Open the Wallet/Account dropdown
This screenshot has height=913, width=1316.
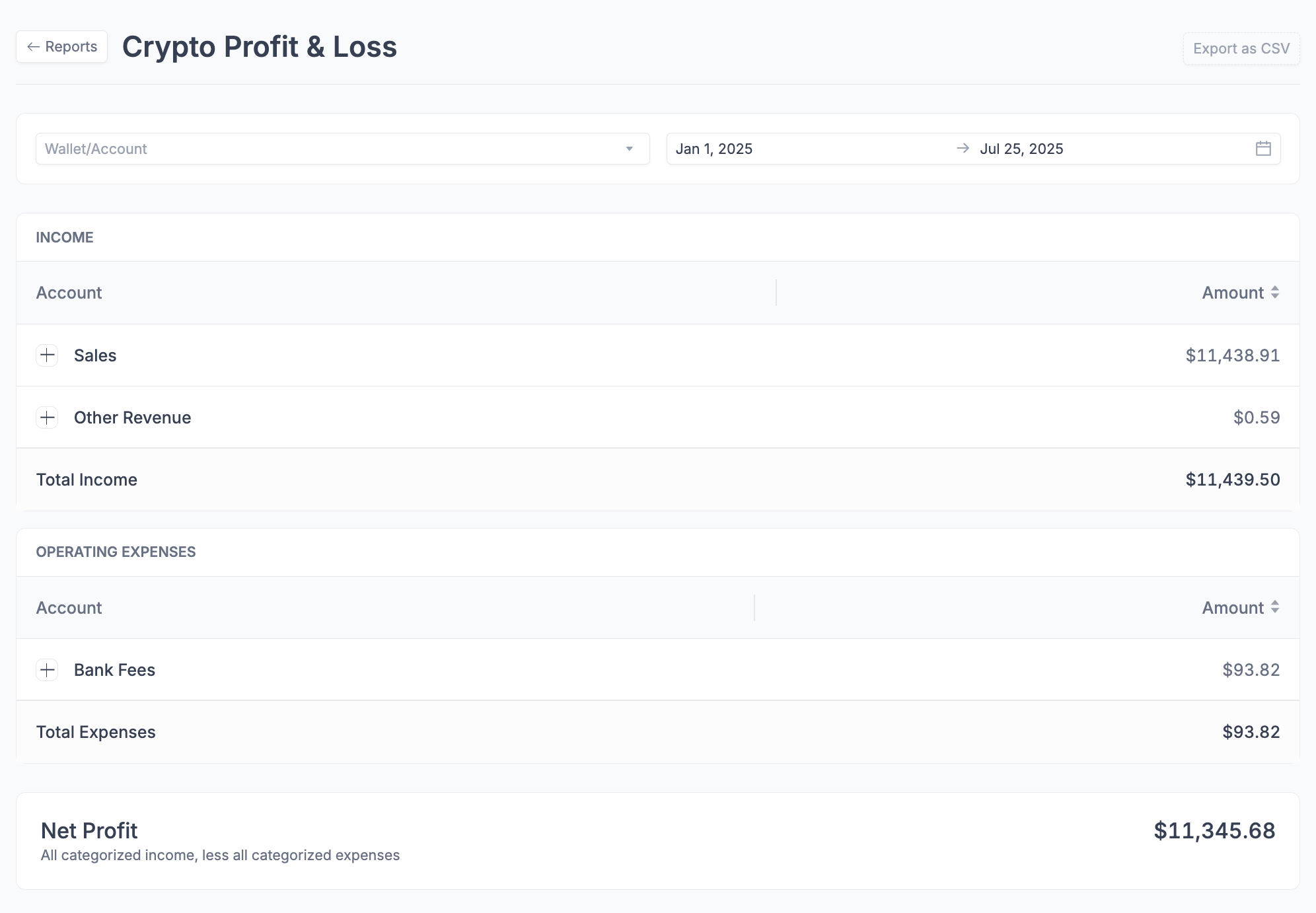[342, 149]
